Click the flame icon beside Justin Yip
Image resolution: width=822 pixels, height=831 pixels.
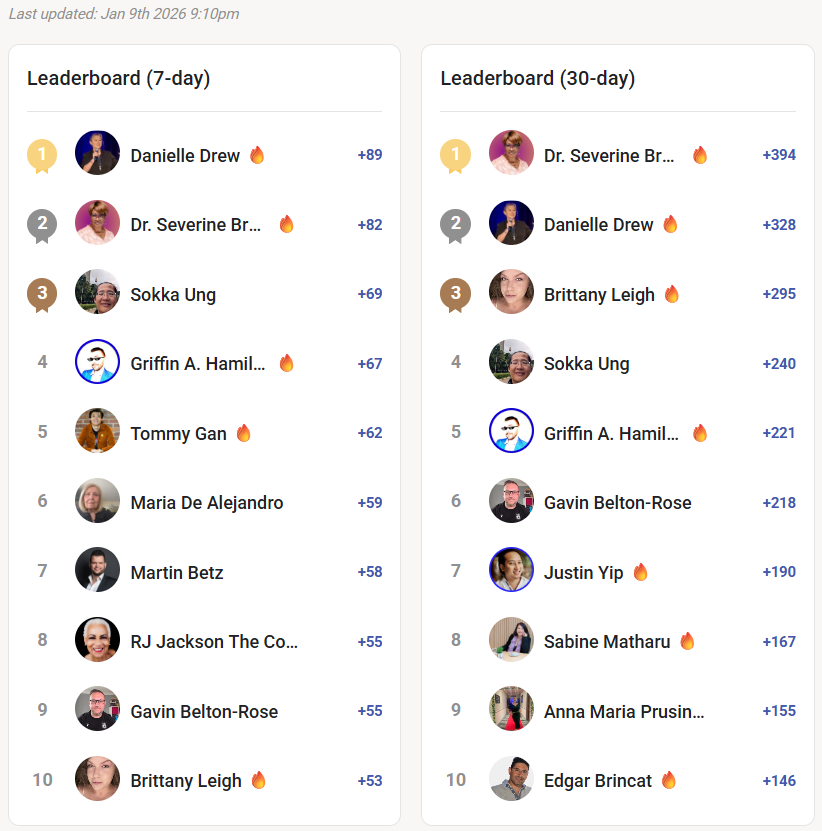point(641,572)
